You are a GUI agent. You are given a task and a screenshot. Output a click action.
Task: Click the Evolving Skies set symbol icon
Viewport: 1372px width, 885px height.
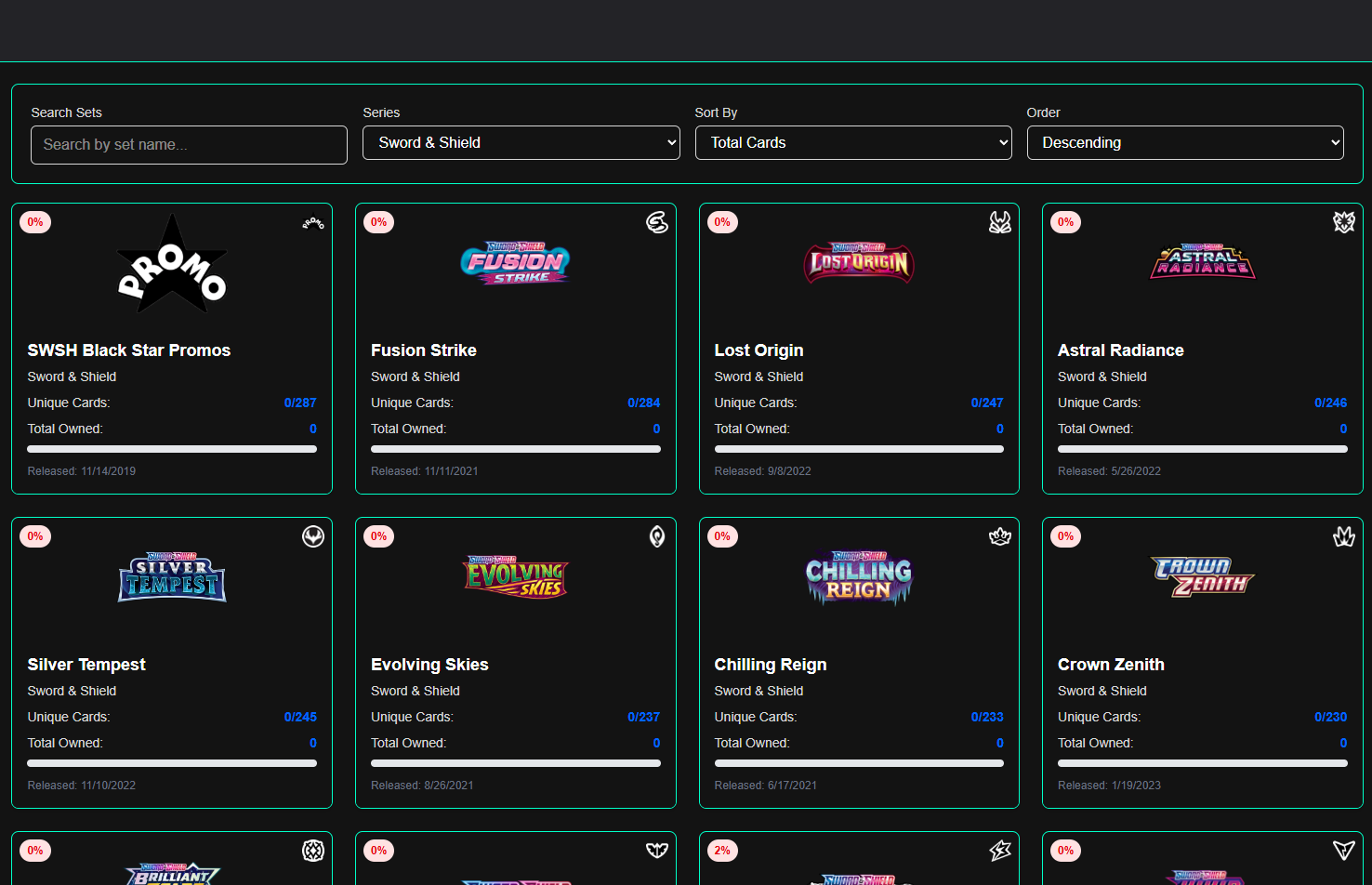click(x=656, y=536)
